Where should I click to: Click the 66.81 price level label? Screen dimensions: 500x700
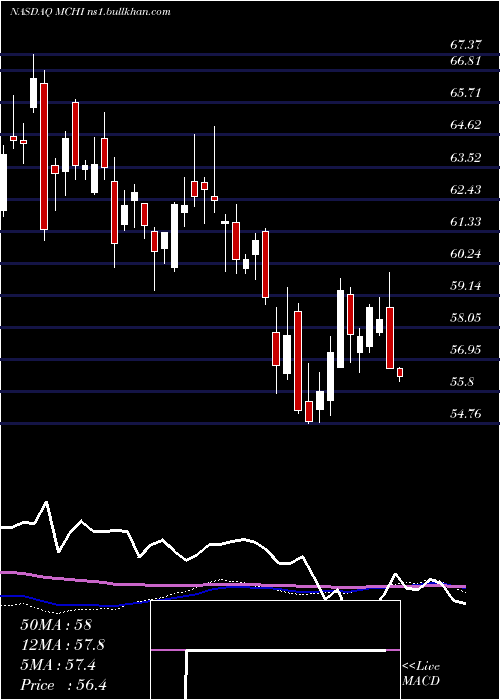[466, 61]
